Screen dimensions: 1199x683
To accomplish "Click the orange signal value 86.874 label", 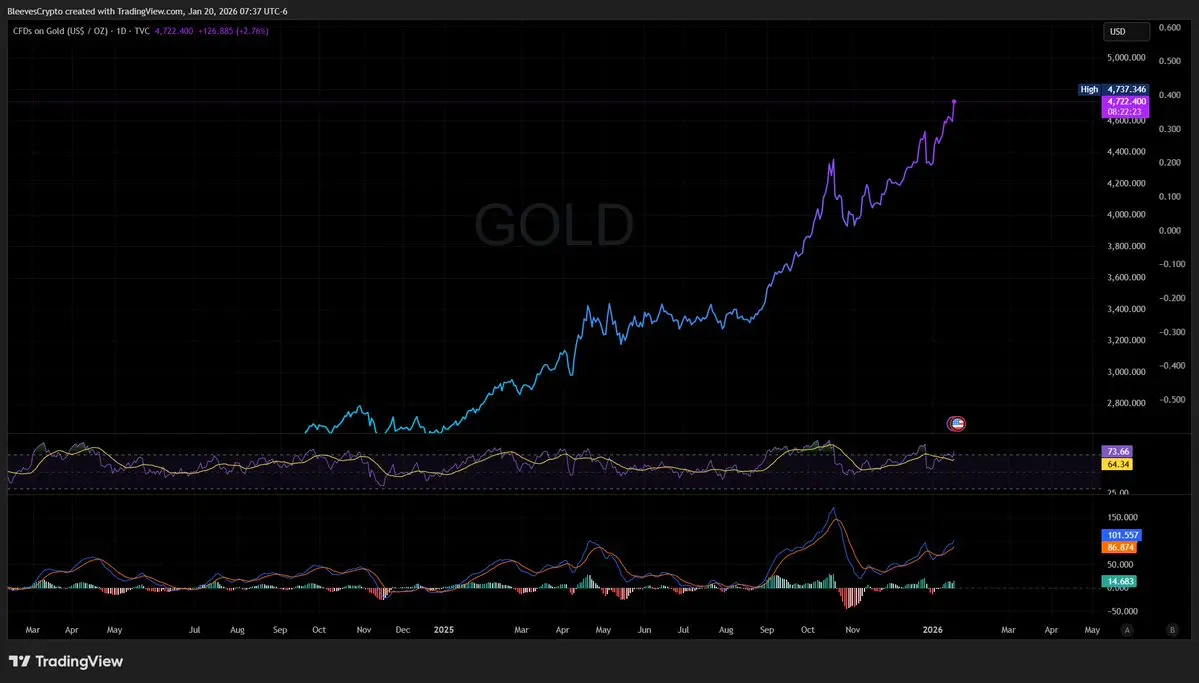I will (x=1119, y=548).
